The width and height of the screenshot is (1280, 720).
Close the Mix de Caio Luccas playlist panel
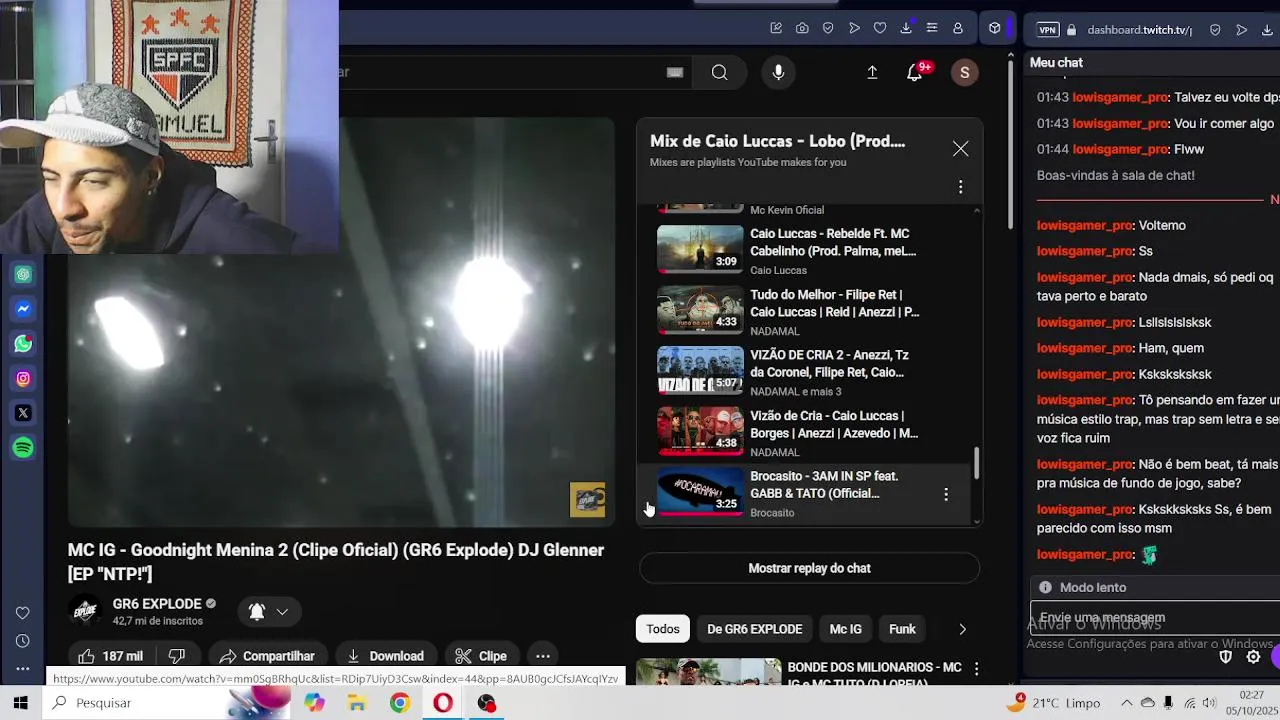[x=960, y=149]
